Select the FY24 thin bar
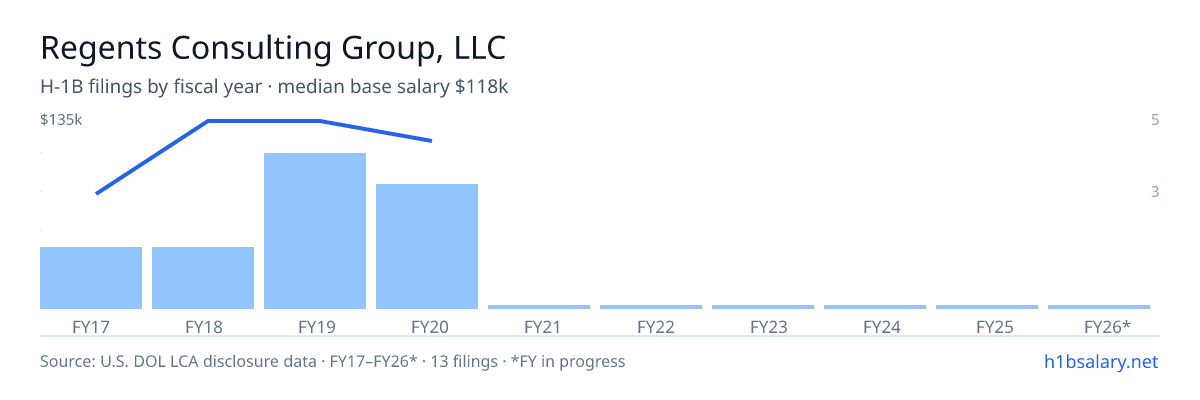The width and height of the screenshot is (1200, 400). tap(875, 307)
